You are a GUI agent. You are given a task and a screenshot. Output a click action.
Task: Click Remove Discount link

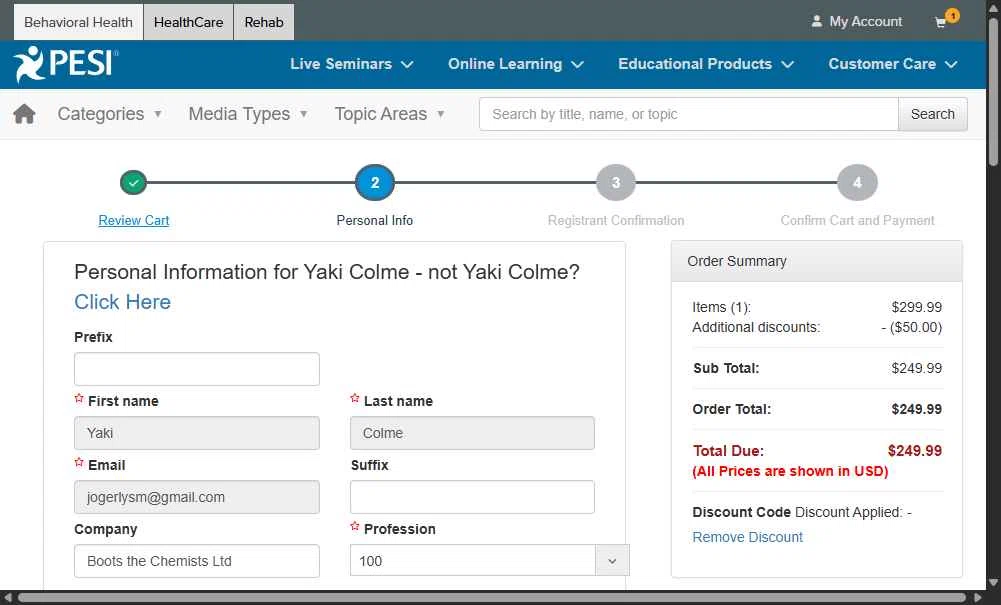tap(748, 537)
